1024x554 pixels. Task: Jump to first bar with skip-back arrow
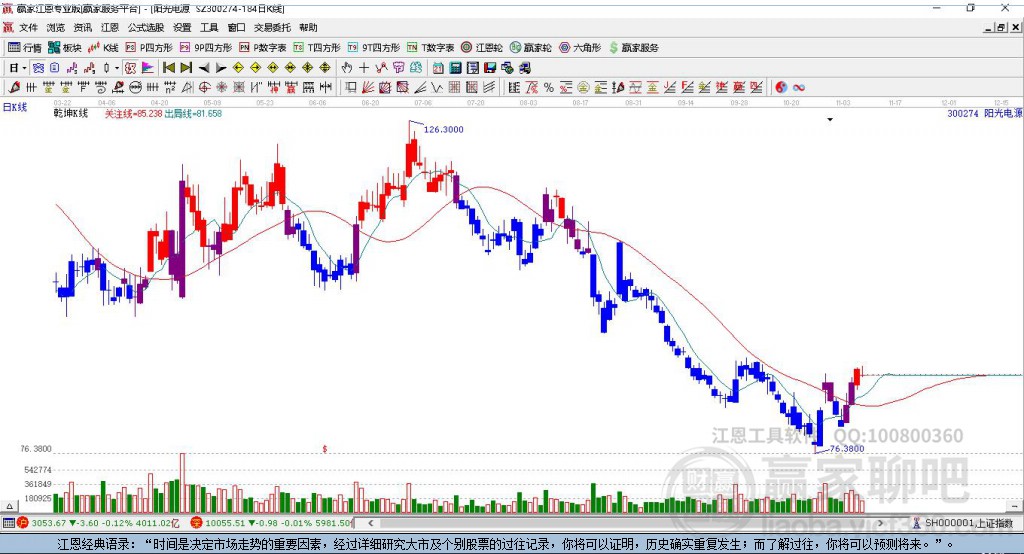(169, 68)
